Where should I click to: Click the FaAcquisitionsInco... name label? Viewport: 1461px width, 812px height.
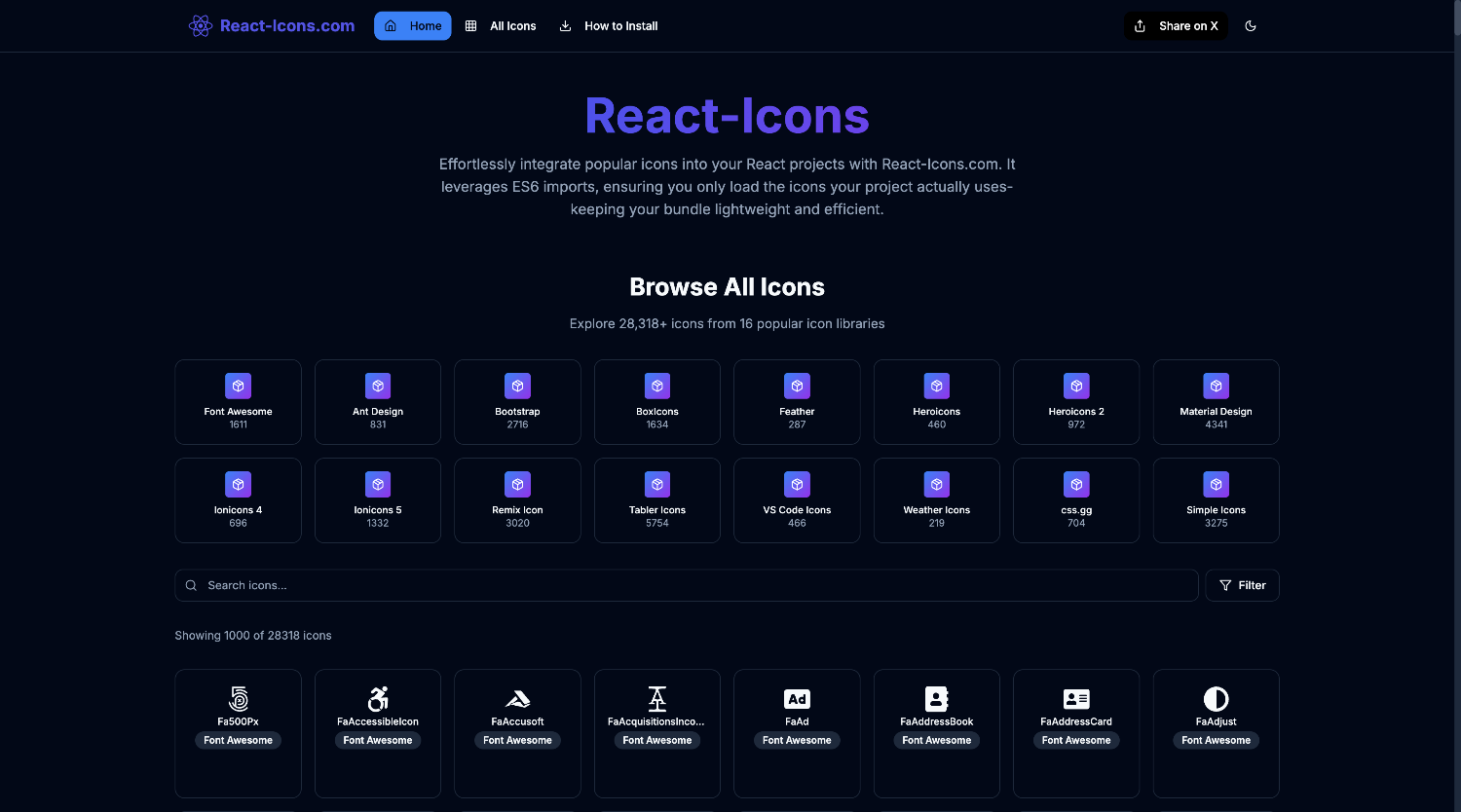tap(657, 721)
